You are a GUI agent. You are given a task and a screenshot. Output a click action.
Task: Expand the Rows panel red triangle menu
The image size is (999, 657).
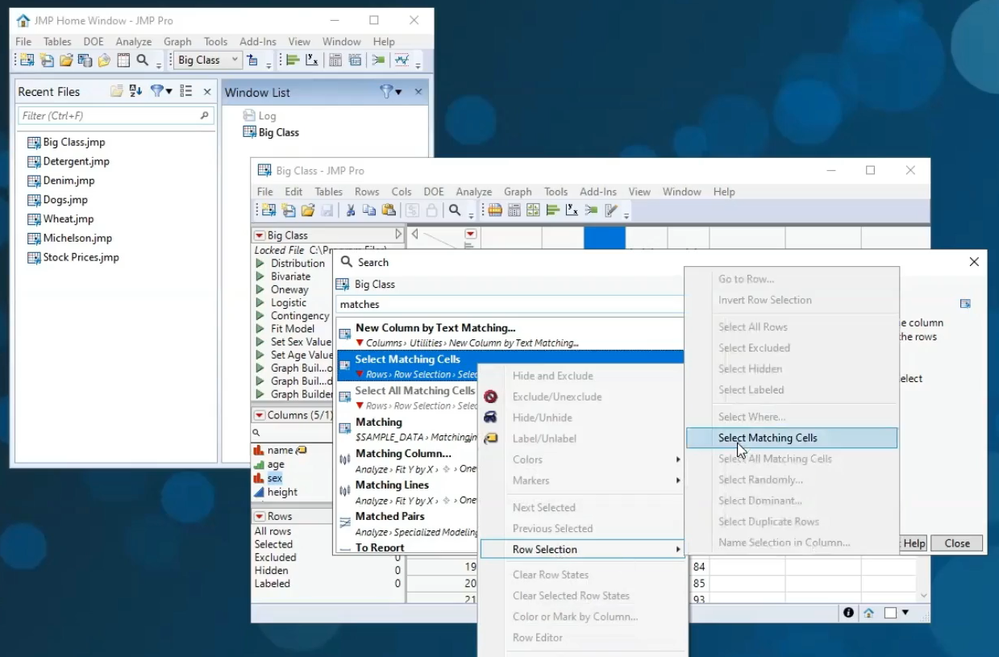click(259, 516)
